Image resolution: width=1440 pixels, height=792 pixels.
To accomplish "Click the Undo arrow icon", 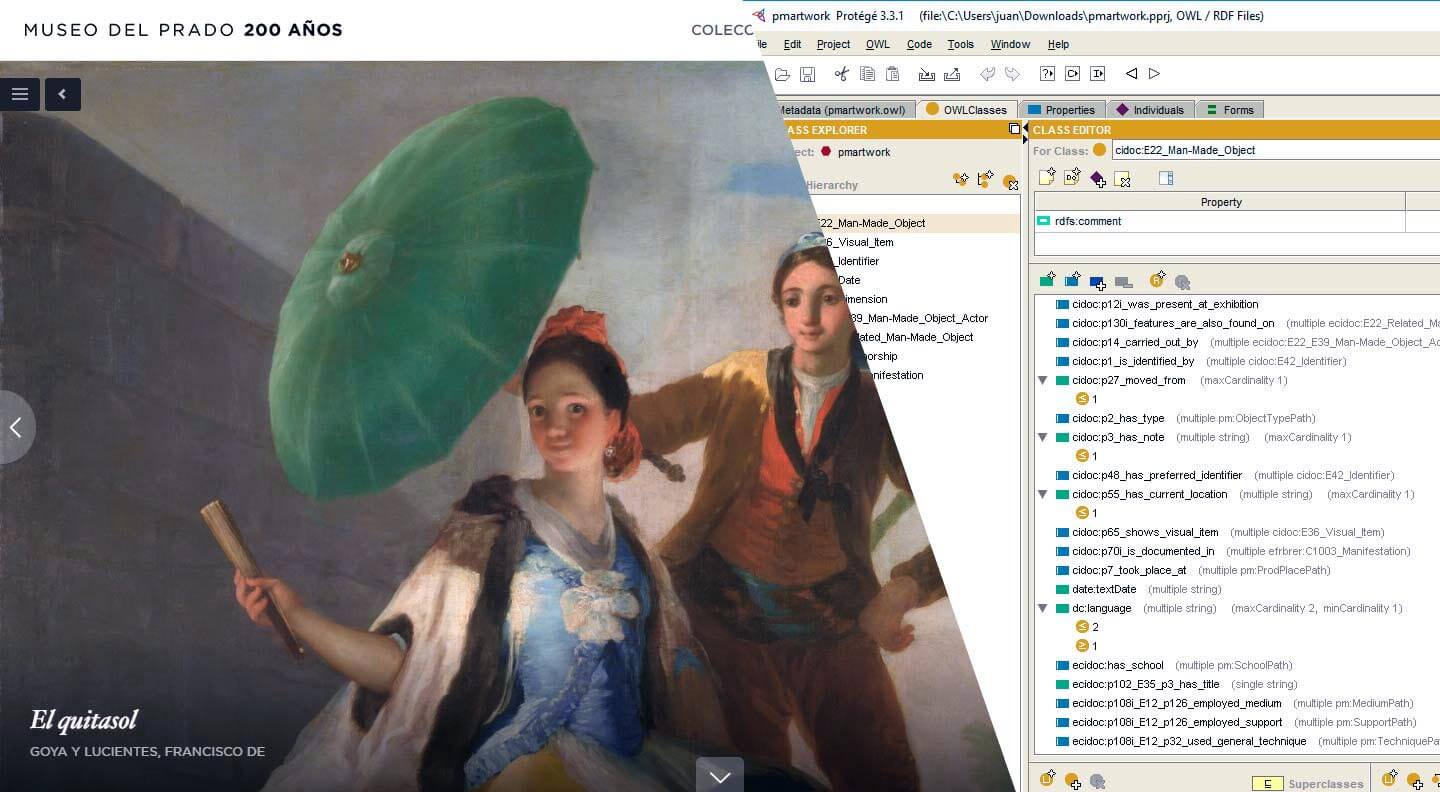I will [987, 74].
